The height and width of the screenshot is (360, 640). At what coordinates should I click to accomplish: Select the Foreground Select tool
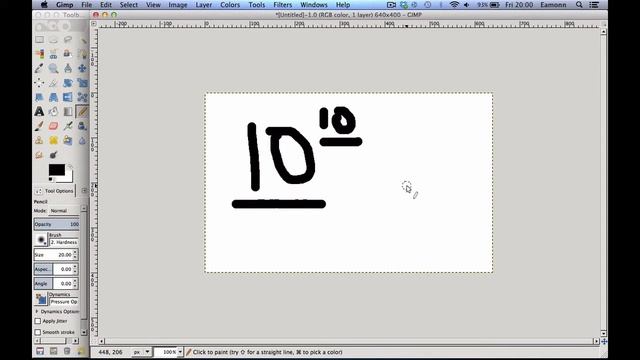pyautogui.click(x=68, y=54)
